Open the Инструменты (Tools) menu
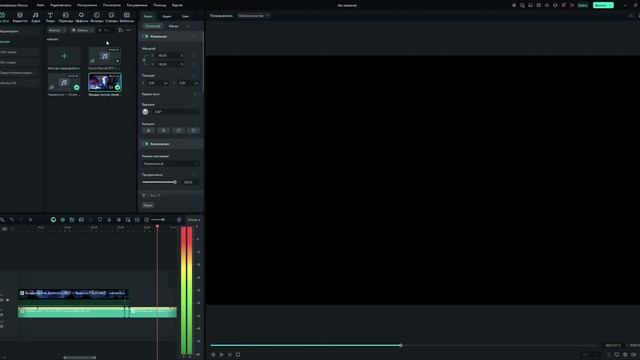 click(87, 5)
